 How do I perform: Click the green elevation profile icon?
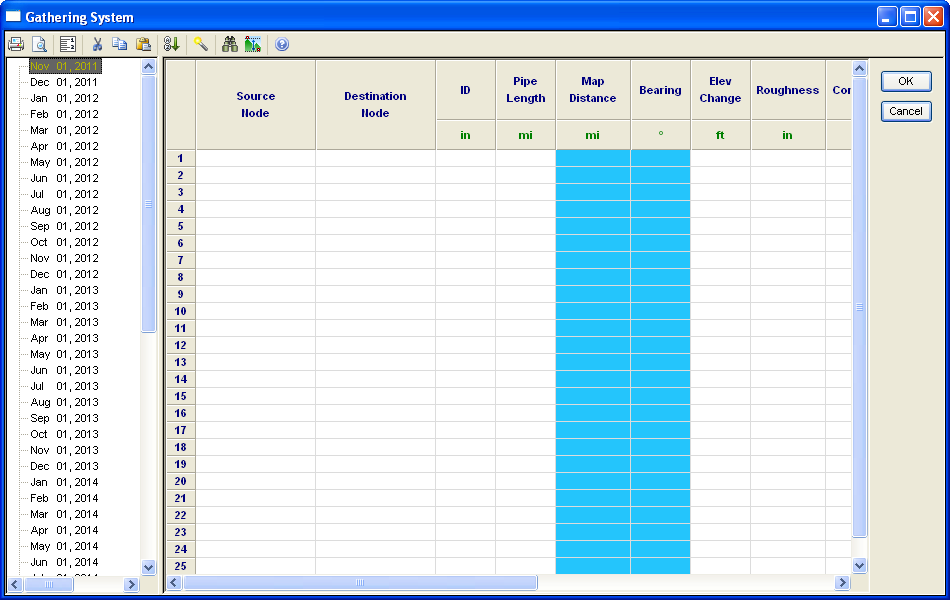tap(252, 44)
